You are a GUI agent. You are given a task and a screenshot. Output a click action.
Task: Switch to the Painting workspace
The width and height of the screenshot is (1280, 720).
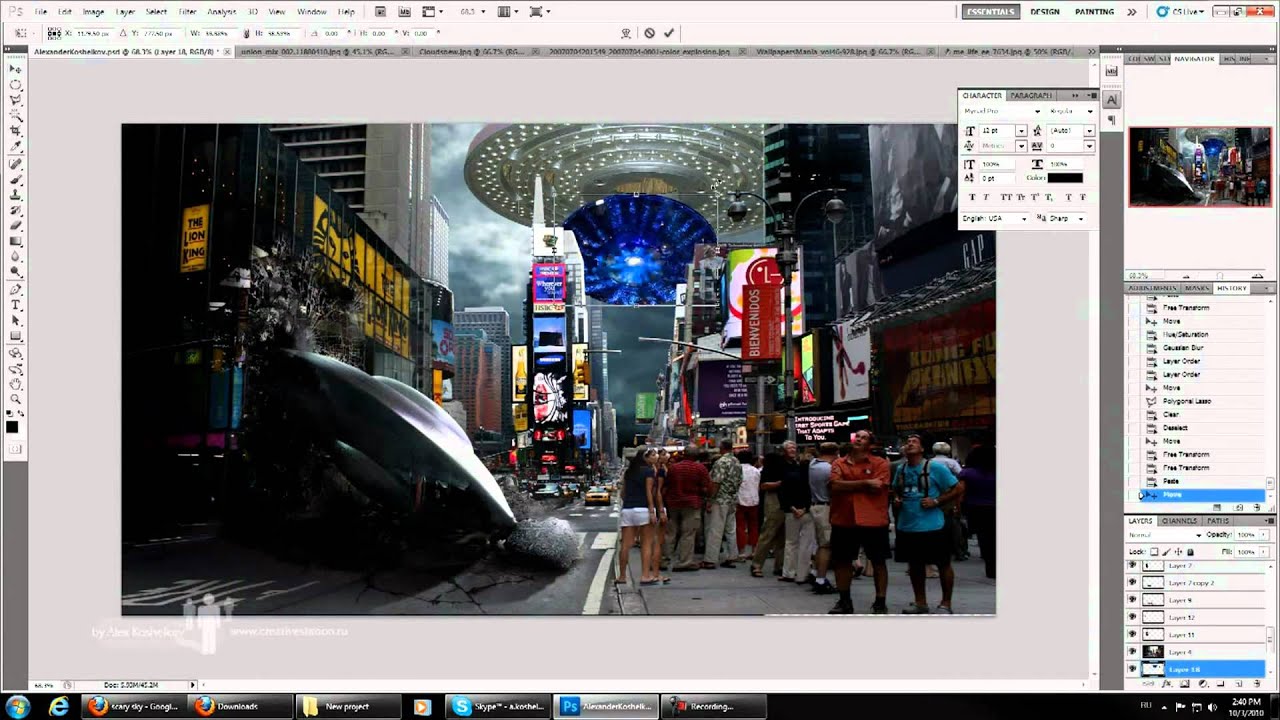[x=1094, y=12]
